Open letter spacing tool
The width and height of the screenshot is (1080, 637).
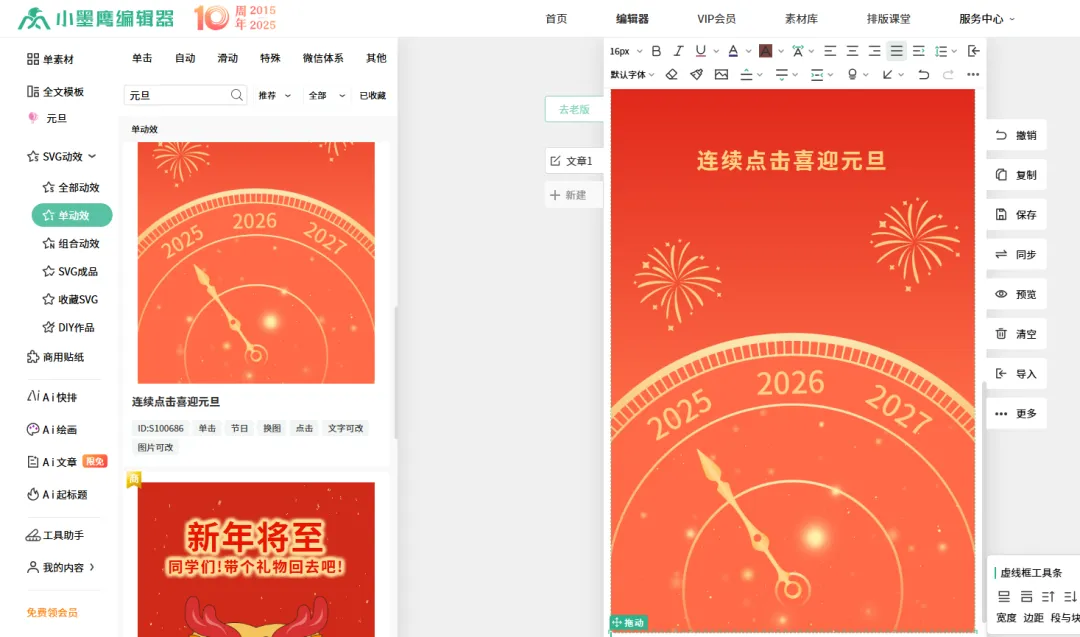798,51
